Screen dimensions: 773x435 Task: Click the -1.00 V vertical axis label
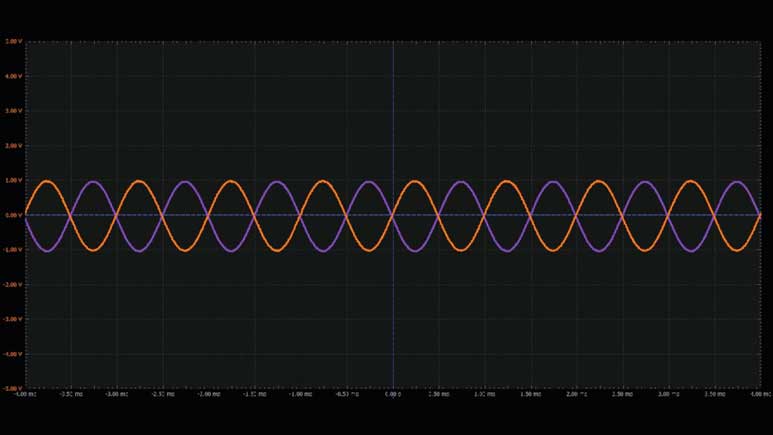(x=12, y=250)
